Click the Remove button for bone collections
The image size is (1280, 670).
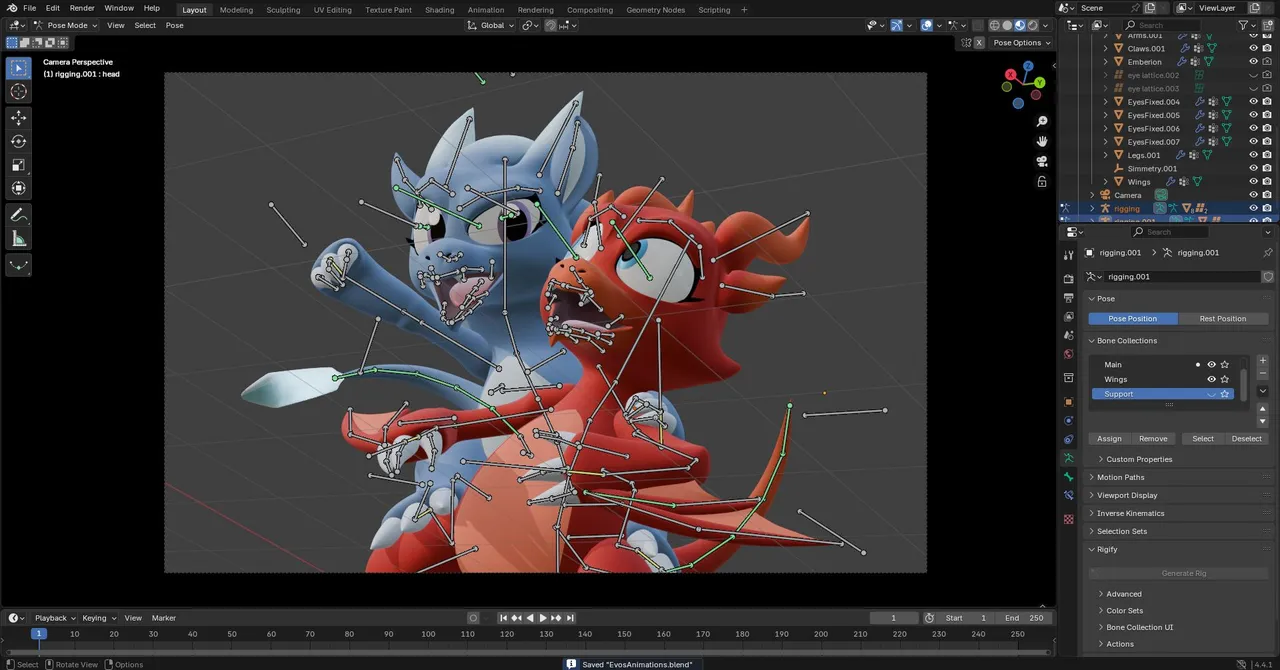click(1153, 439)
